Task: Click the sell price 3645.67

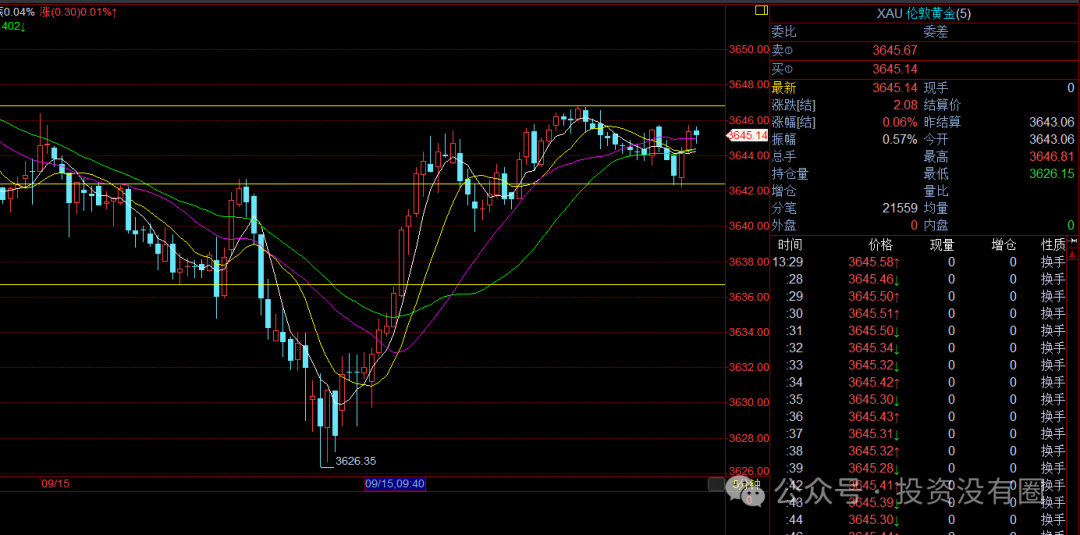Action: (895, 50)
